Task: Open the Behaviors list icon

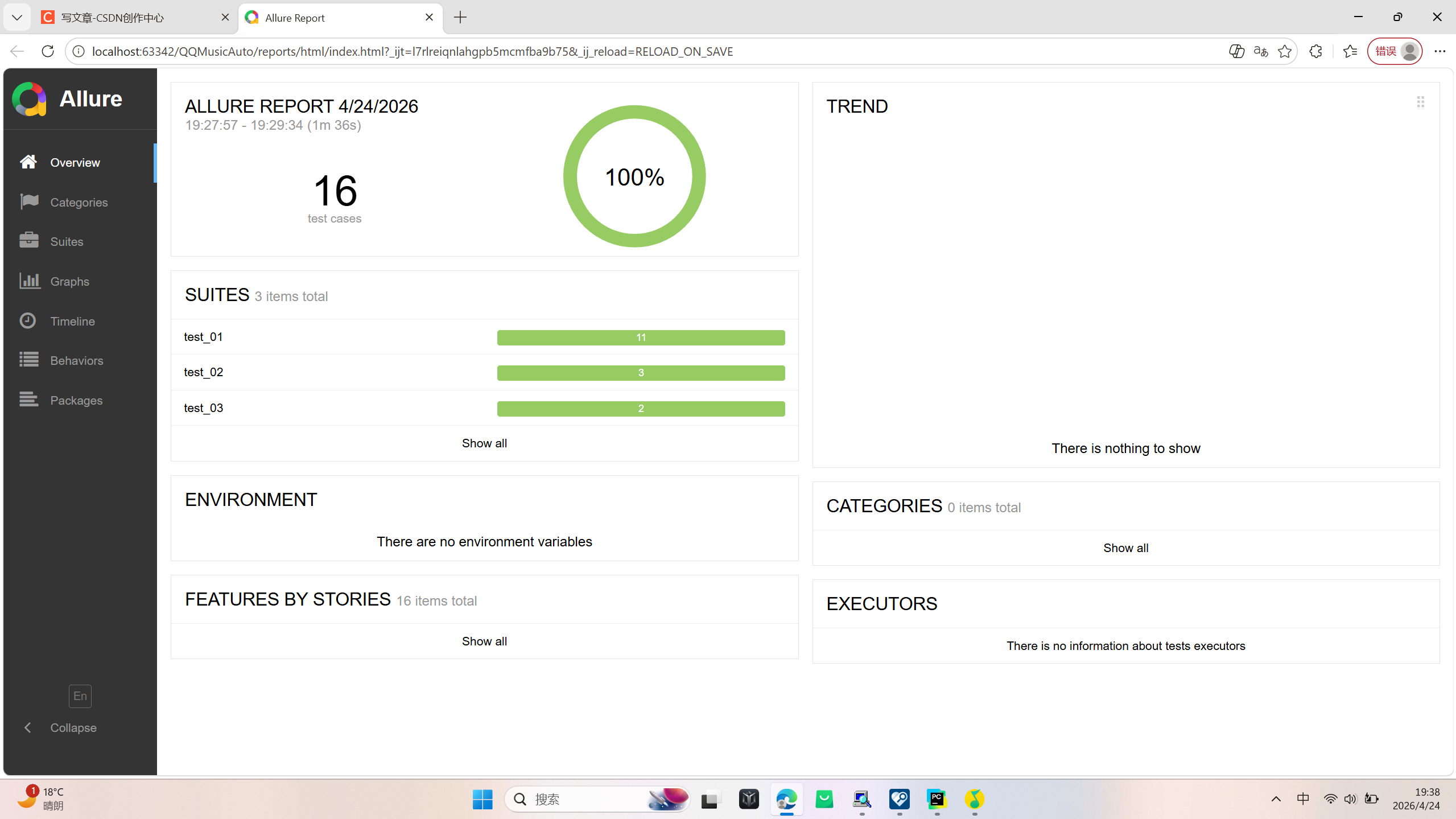Action: click(x=28, y=360)
